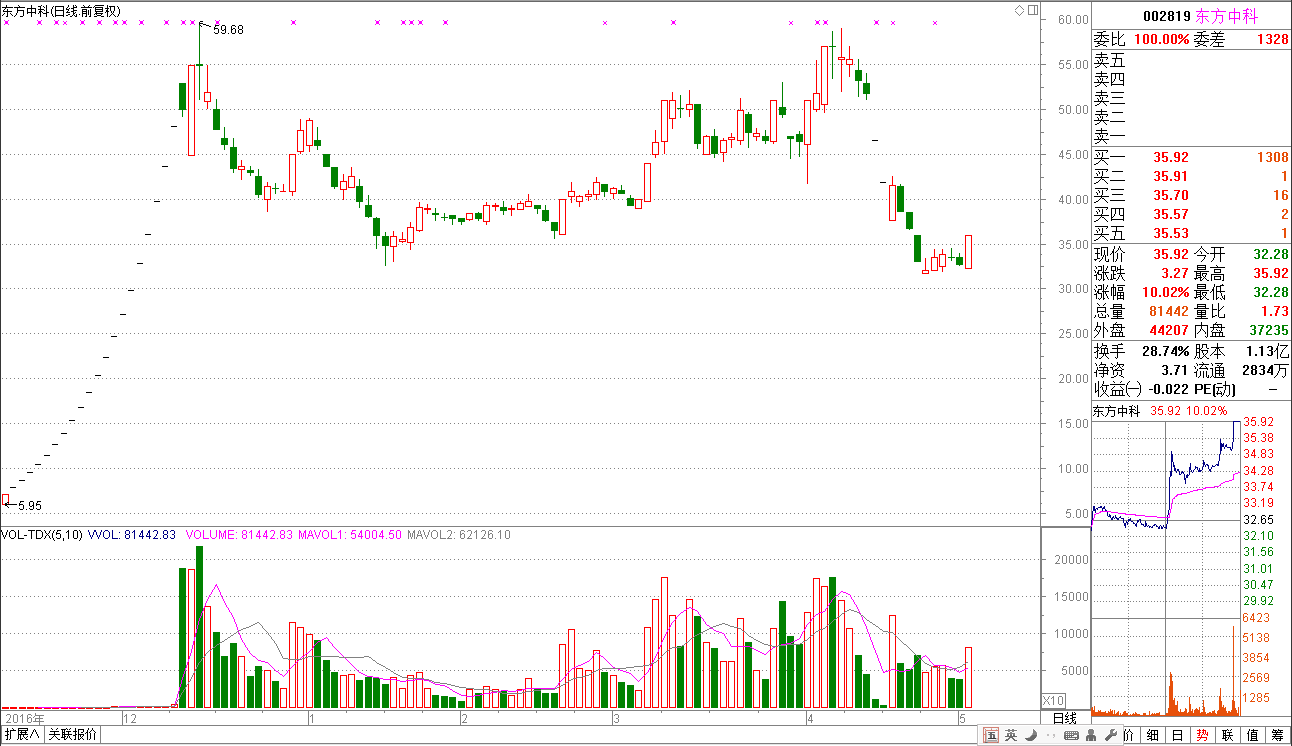The image size is (1292, 746).
Task: Click the MAVOL2: 62126.10 label
Action: tap(458, 535)
